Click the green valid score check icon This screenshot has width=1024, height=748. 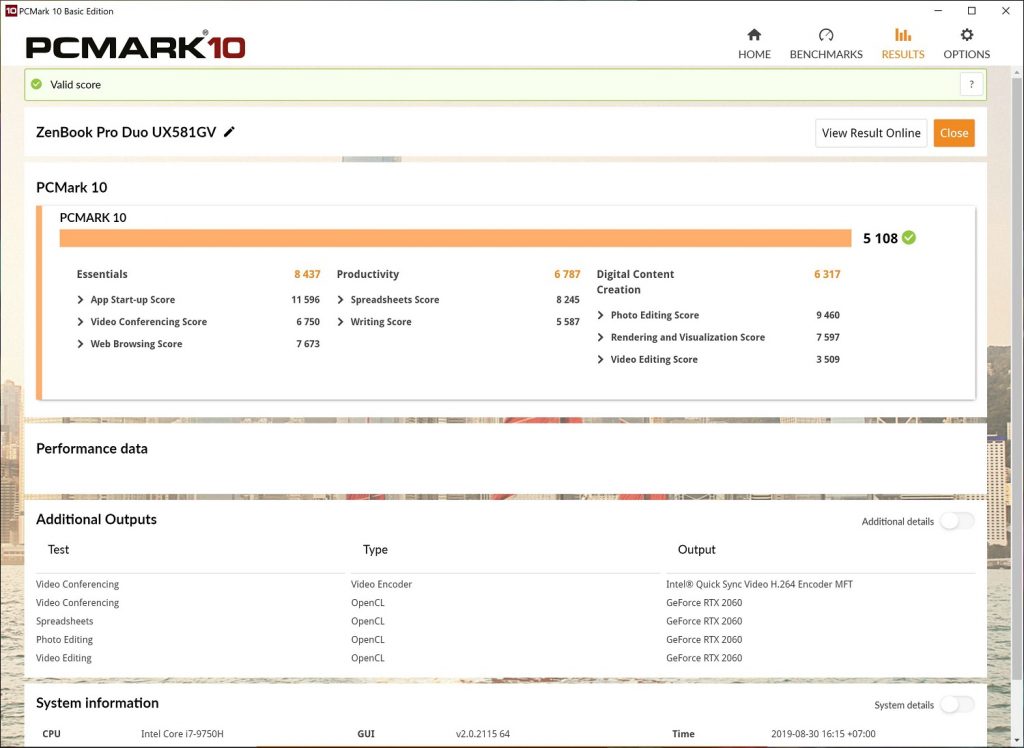point(37,84)
